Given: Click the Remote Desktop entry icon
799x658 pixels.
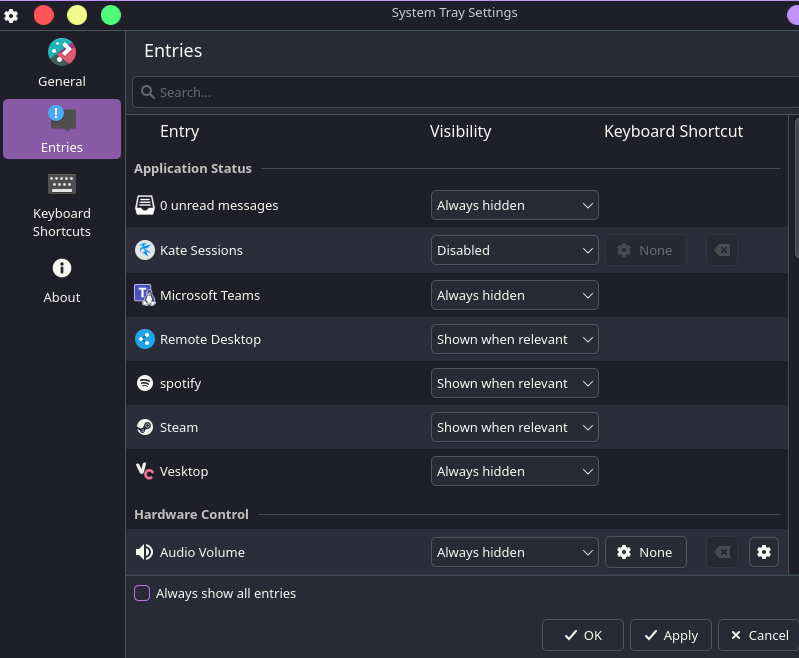Looking at the screenshot, I should [x=144, y=339].
